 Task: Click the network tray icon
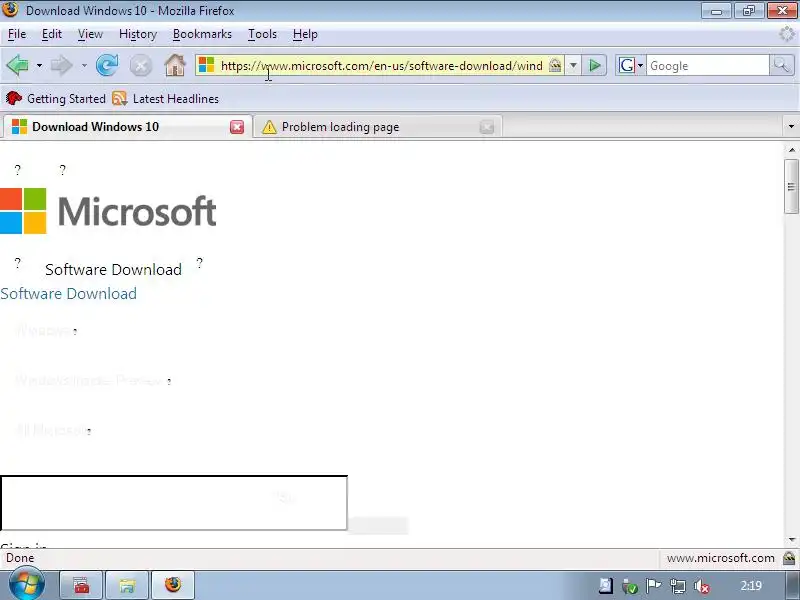[x=678, y=586]
